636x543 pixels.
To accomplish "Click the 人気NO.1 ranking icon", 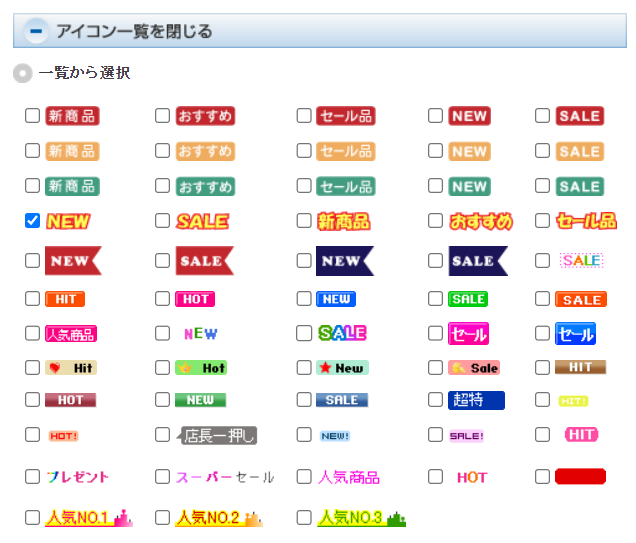I will pyautogui.click(x=88, y=518).
